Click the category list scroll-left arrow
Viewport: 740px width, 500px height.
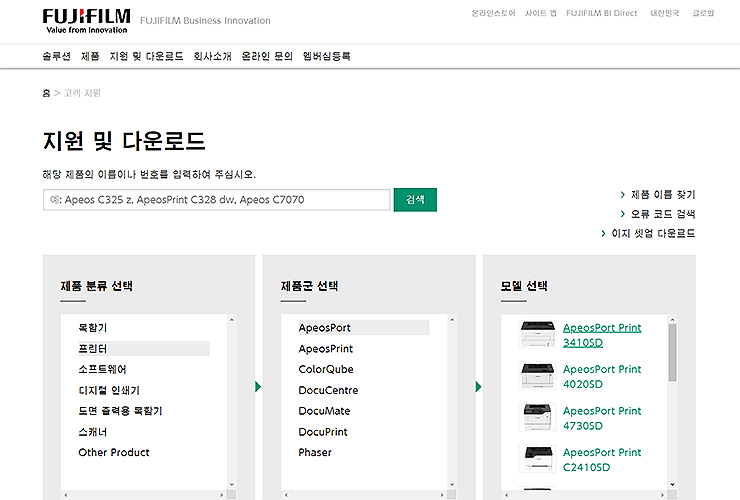click(x=66, y=495)
